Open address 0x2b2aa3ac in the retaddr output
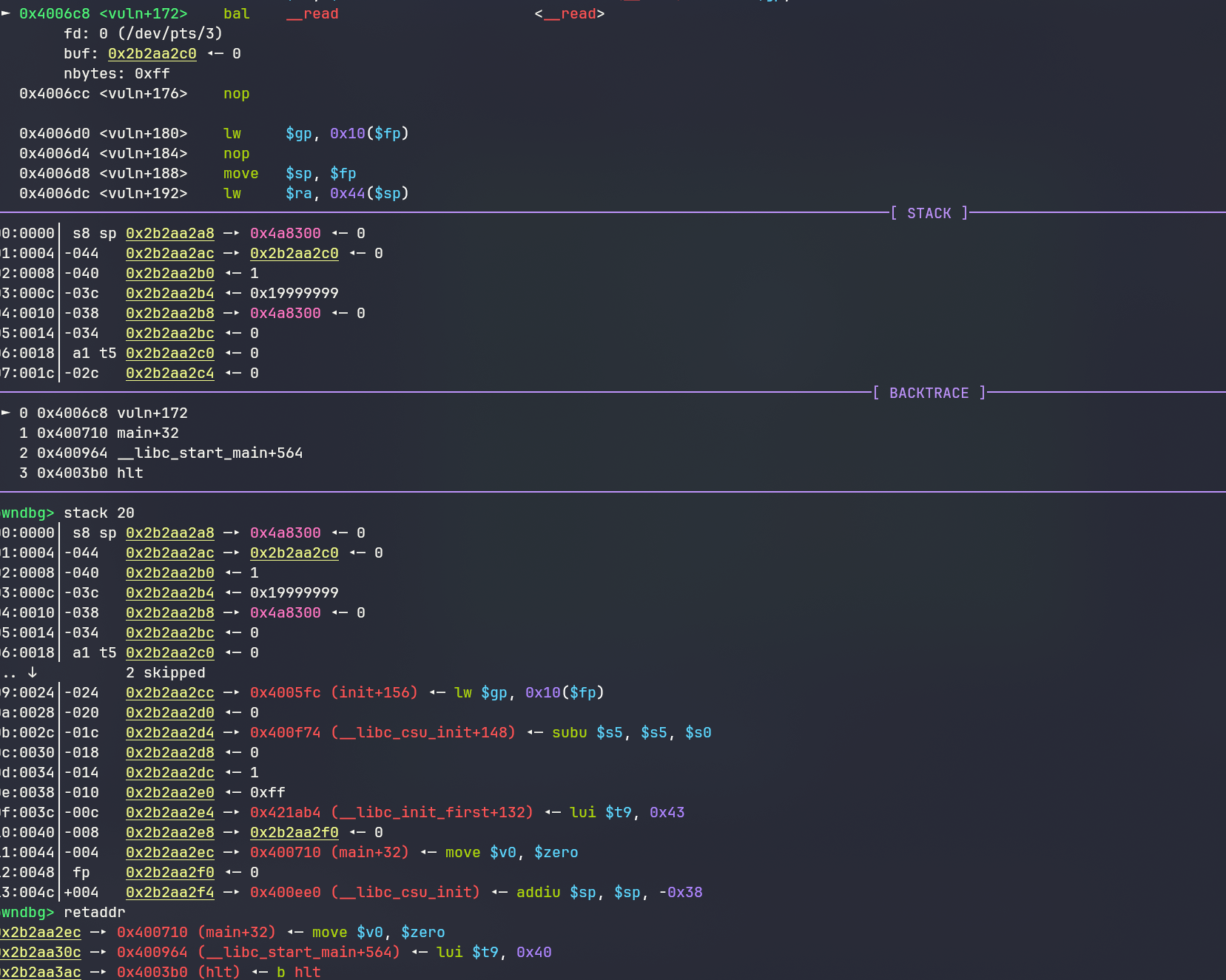 (x=41, y=972)
